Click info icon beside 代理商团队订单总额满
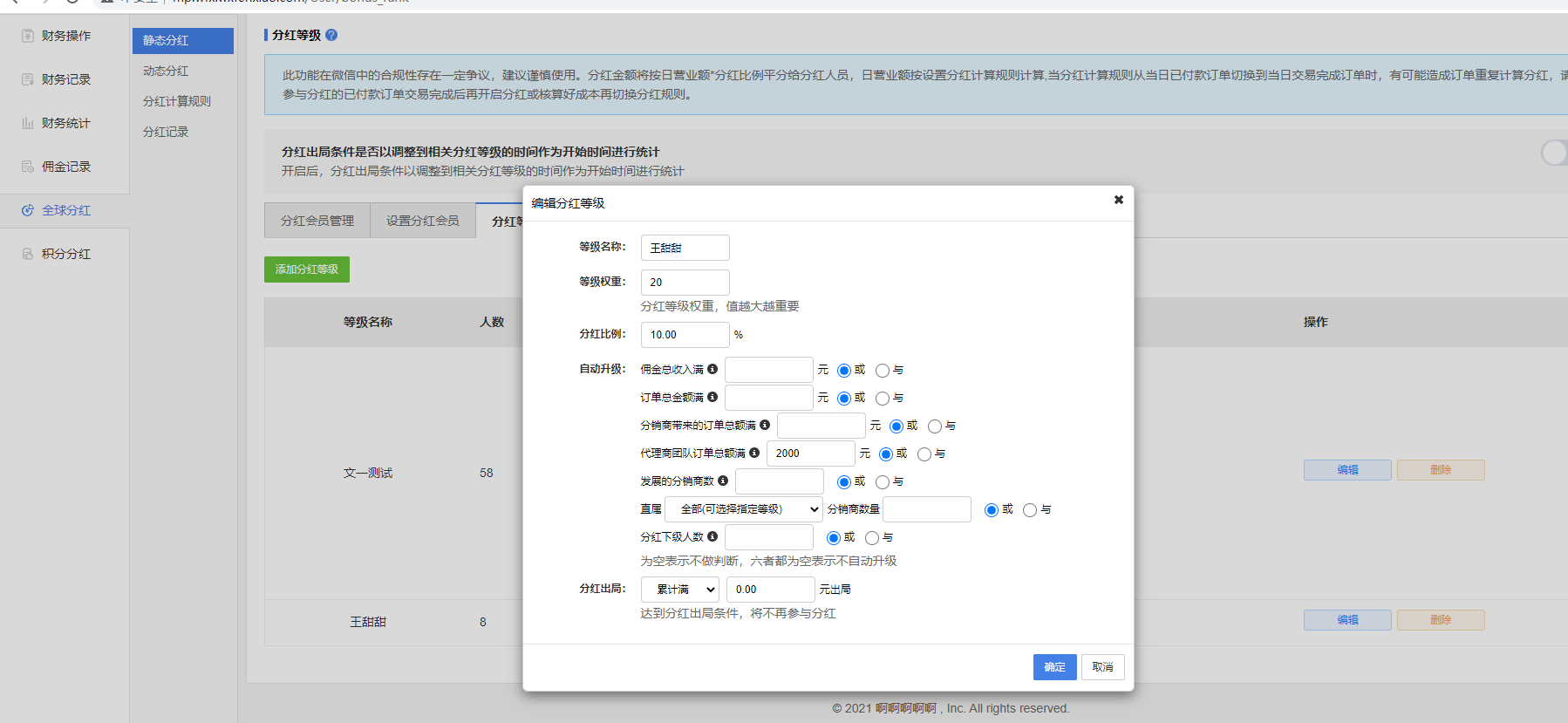This screenshot has height=723, width=1568. tap(754, 453)
